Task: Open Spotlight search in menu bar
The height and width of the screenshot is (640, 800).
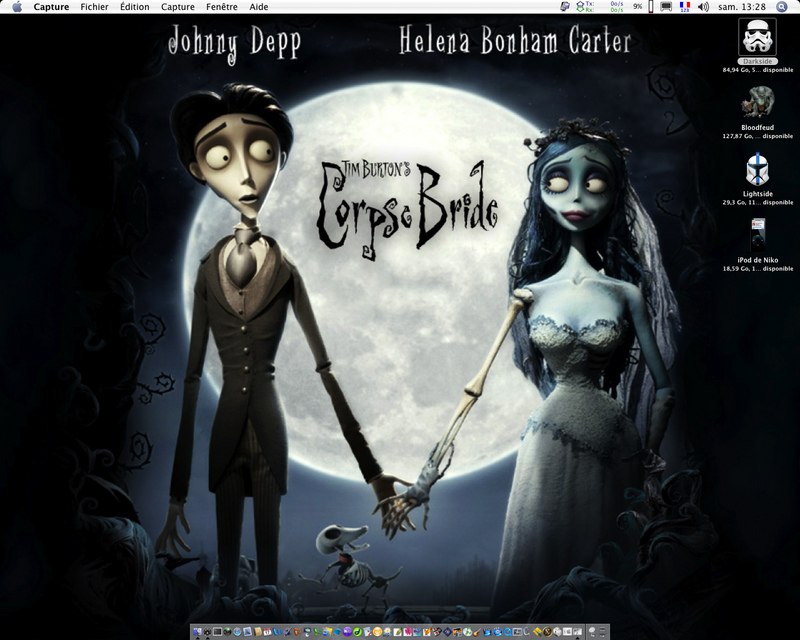Action: point(782,7)
